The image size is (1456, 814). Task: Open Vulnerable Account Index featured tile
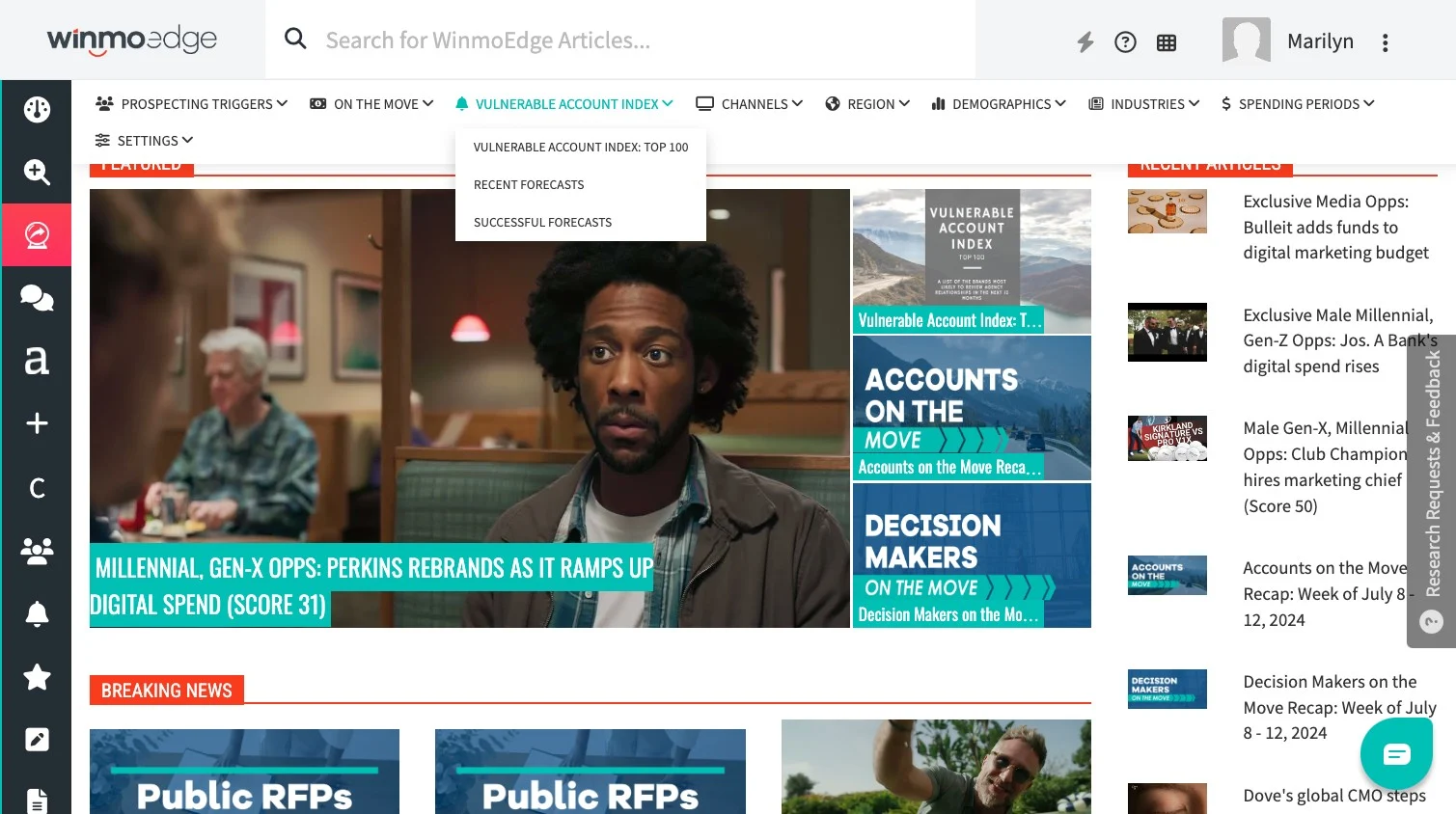972,261
